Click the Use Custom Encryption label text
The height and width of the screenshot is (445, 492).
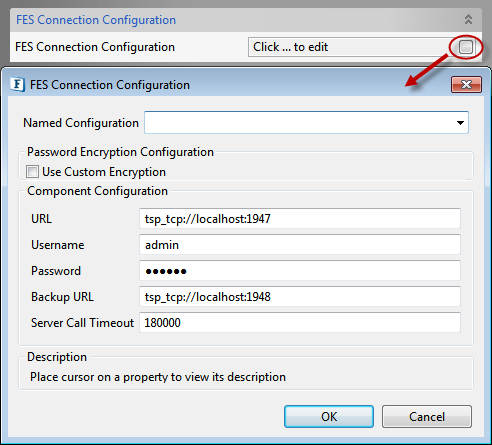[104, 172]
